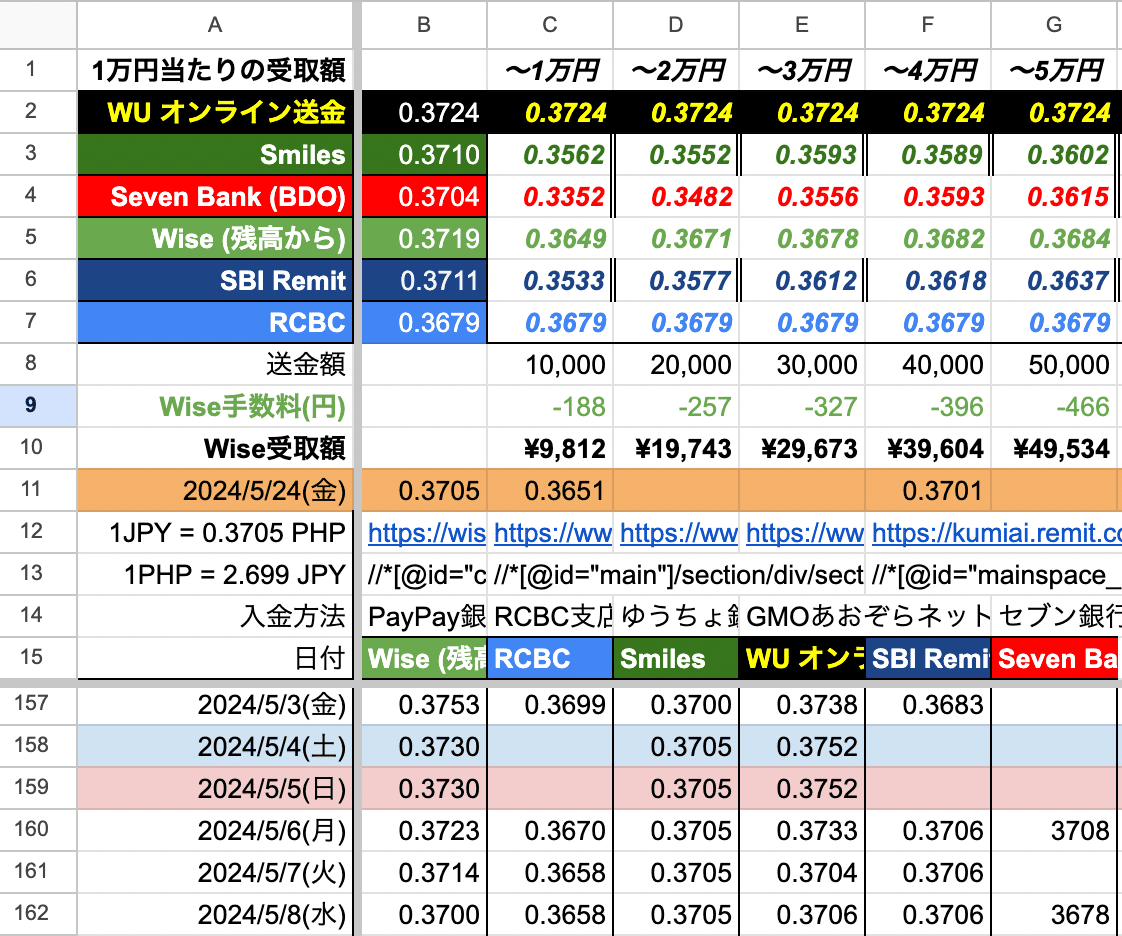This screenshot has width=1122, height=936.
Task: Click the 'Smiles' header in row 15
Action: click(x=676, y=658)
